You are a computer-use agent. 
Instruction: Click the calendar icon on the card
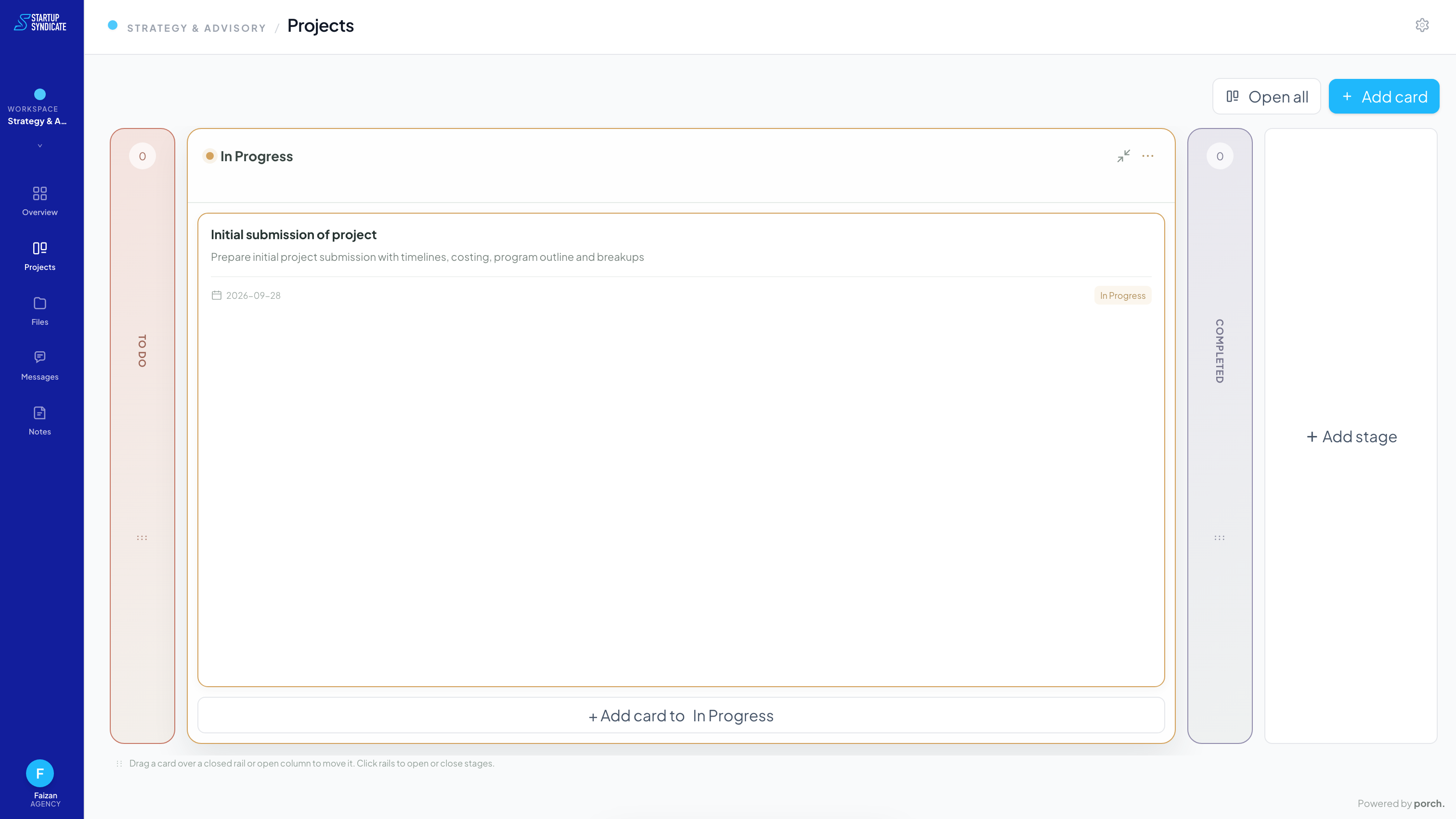pos(217,295)
